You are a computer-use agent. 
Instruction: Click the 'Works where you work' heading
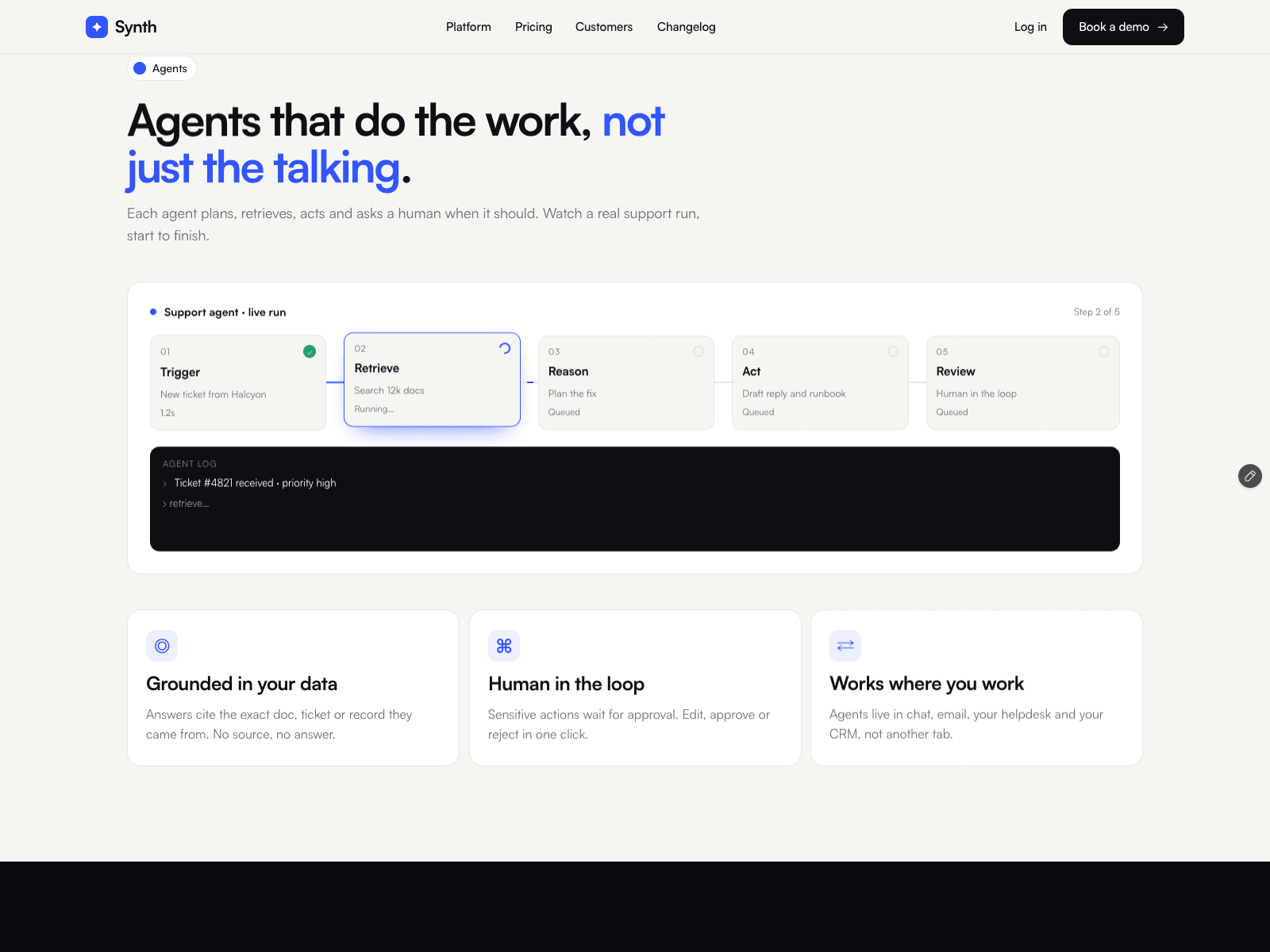(926, 684)
